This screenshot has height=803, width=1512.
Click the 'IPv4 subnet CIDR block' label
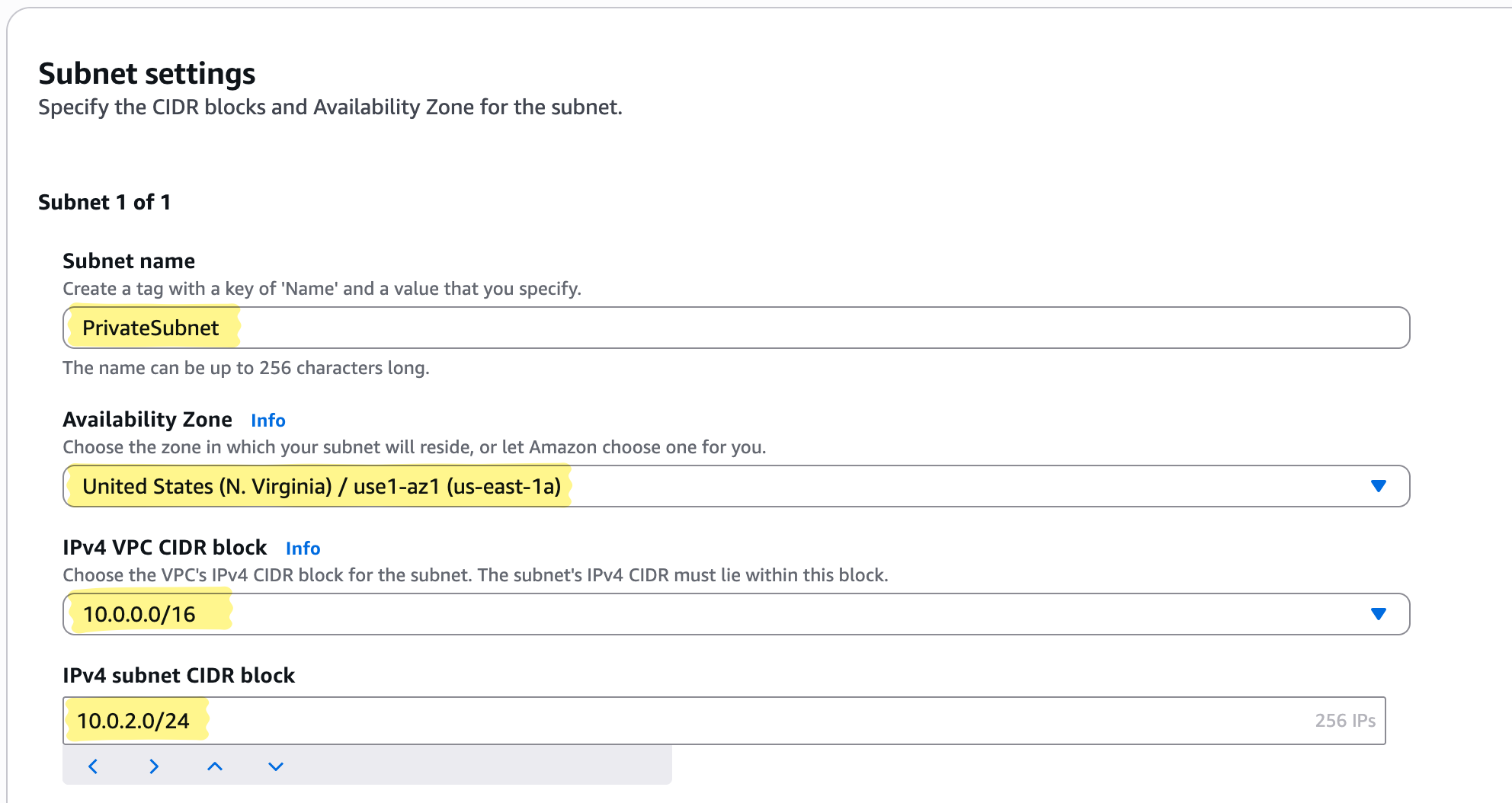[178, 676]
